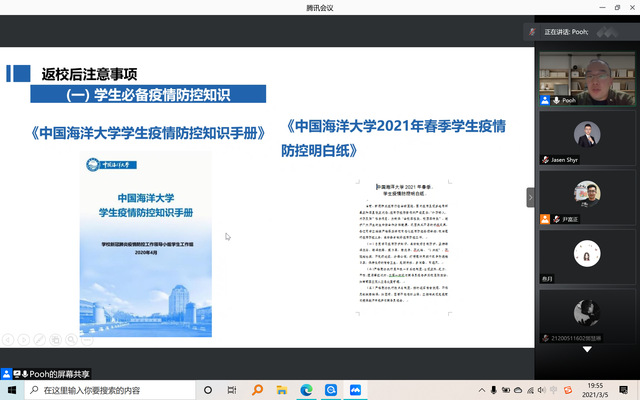Click the muted microphone icon beside the speaker name
640x400 pixels.
[x=531, y=32]
